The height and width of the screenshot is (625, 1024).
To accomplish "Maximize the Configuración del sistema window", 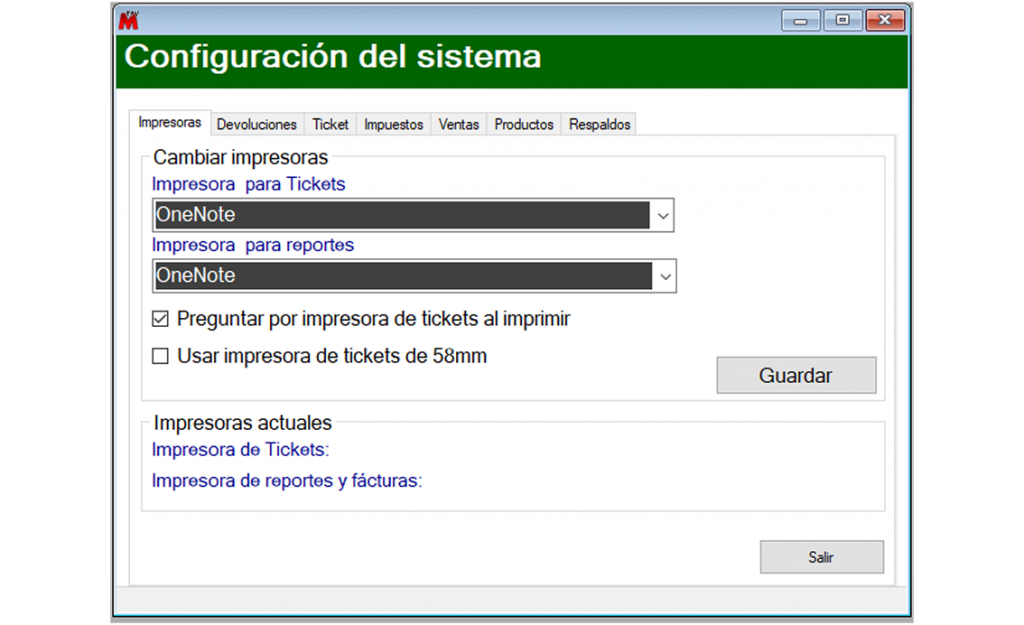I will tap(842, 21).
